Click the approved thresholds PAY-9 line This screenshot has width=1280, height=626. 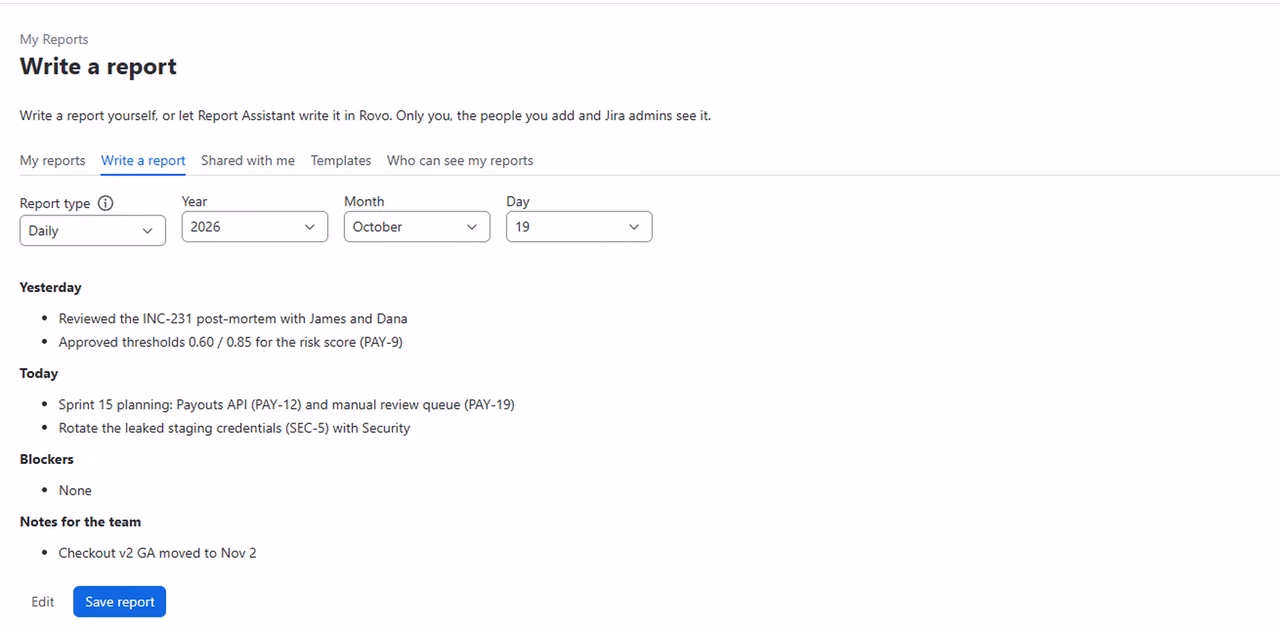coord(231,342)
